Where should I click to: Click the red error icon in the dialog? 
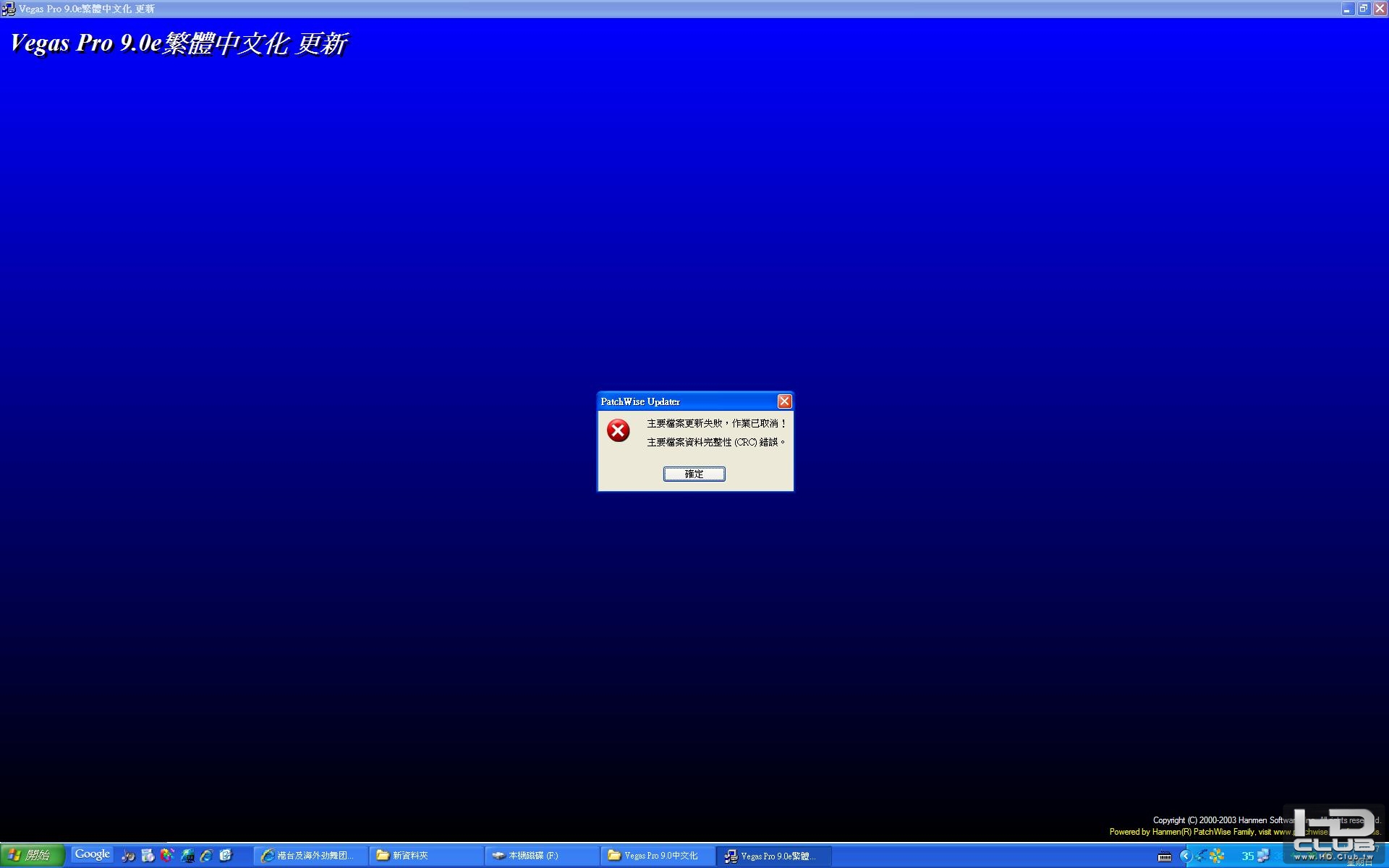[618, 430]
